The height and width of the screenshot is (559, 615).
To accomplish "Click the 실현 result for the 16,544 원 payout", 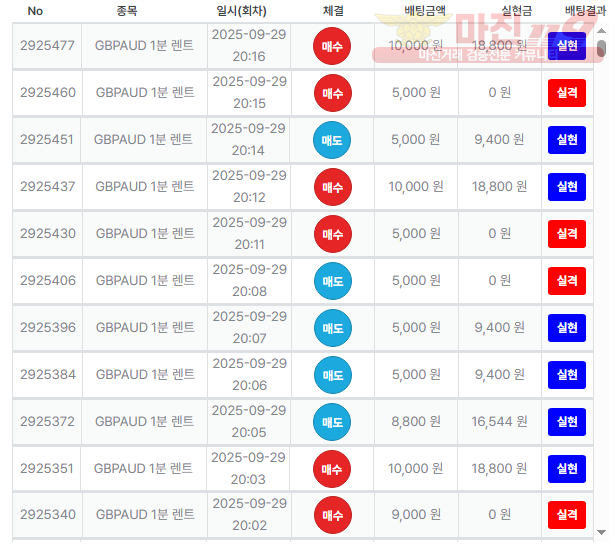I will pos(567,422).
